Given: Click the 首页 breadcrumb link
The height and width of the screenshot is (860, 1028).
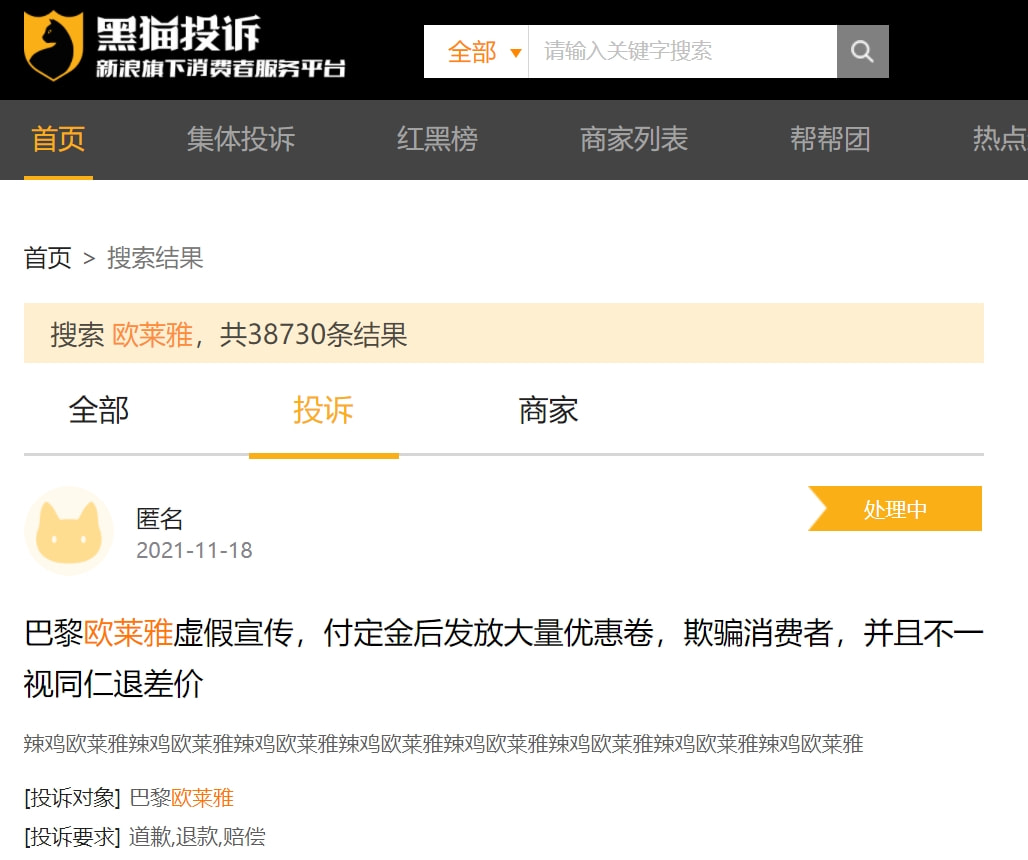Looking at the screenshot, I should tap(47, 258).
